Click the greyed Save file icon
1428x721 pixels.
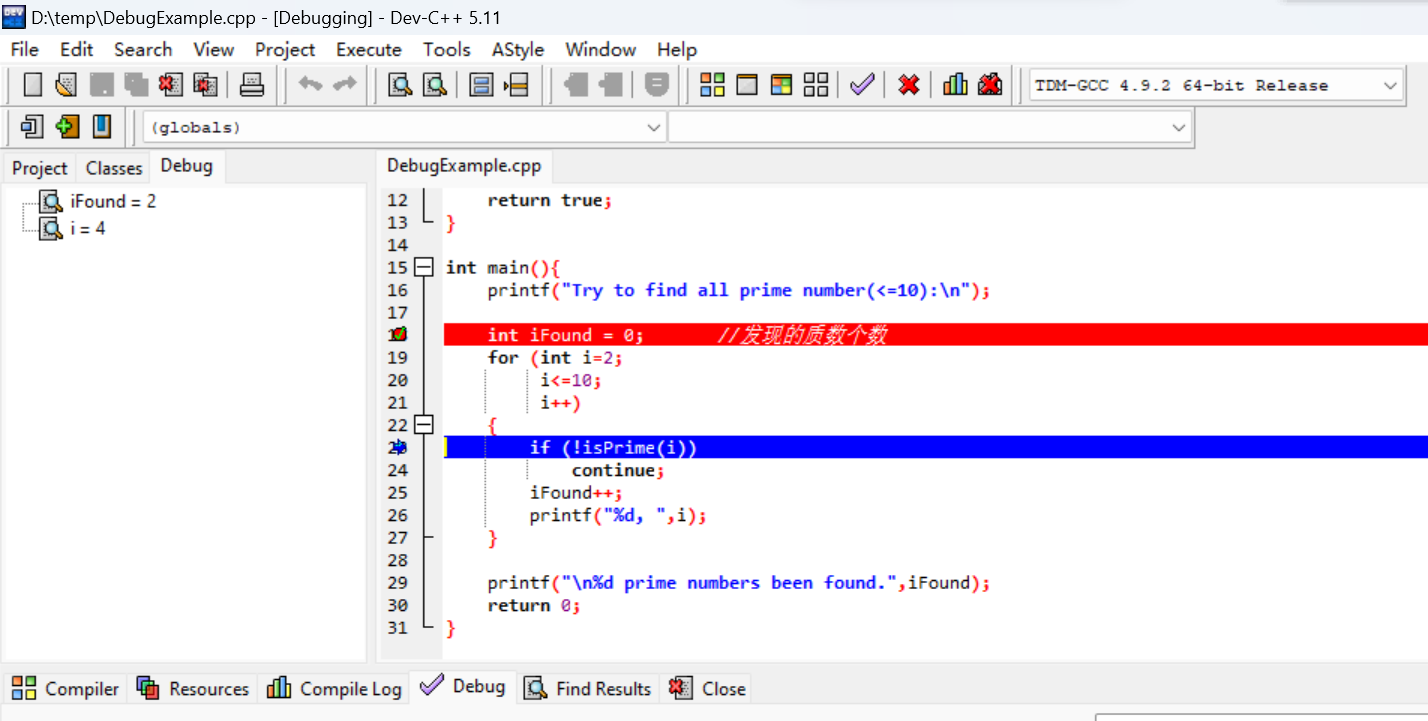101,85
